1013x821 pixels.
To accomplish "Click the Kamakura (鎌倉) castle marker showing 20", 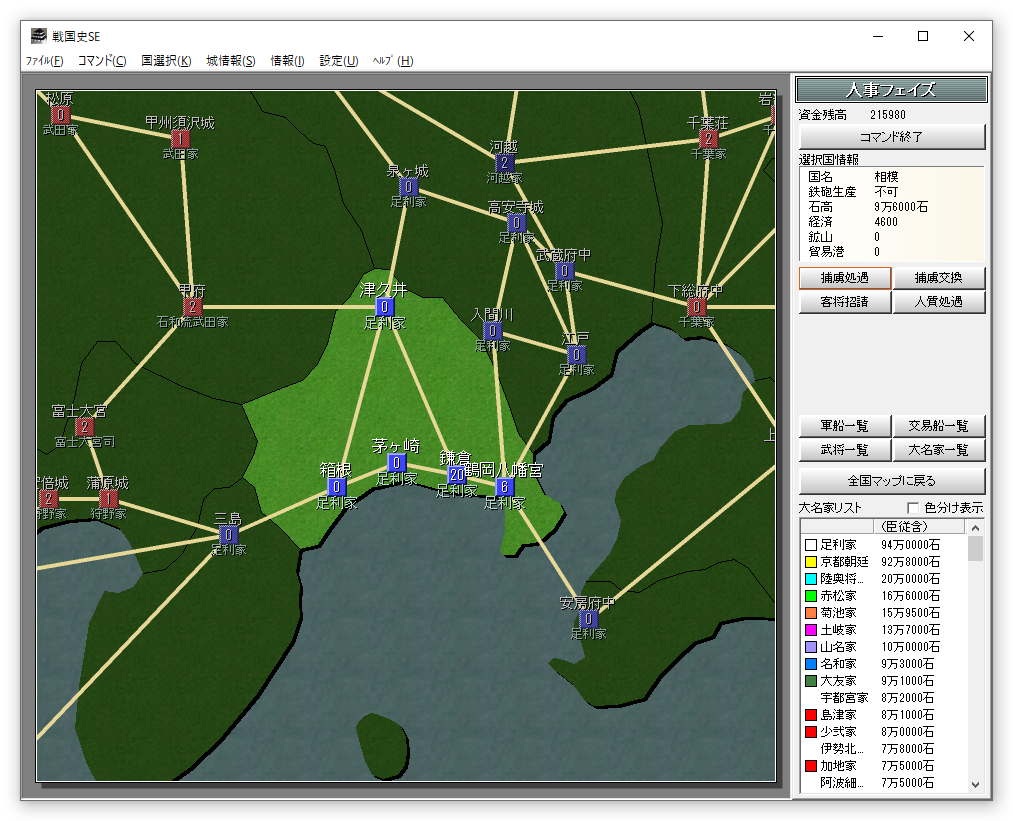I will 457,475.
